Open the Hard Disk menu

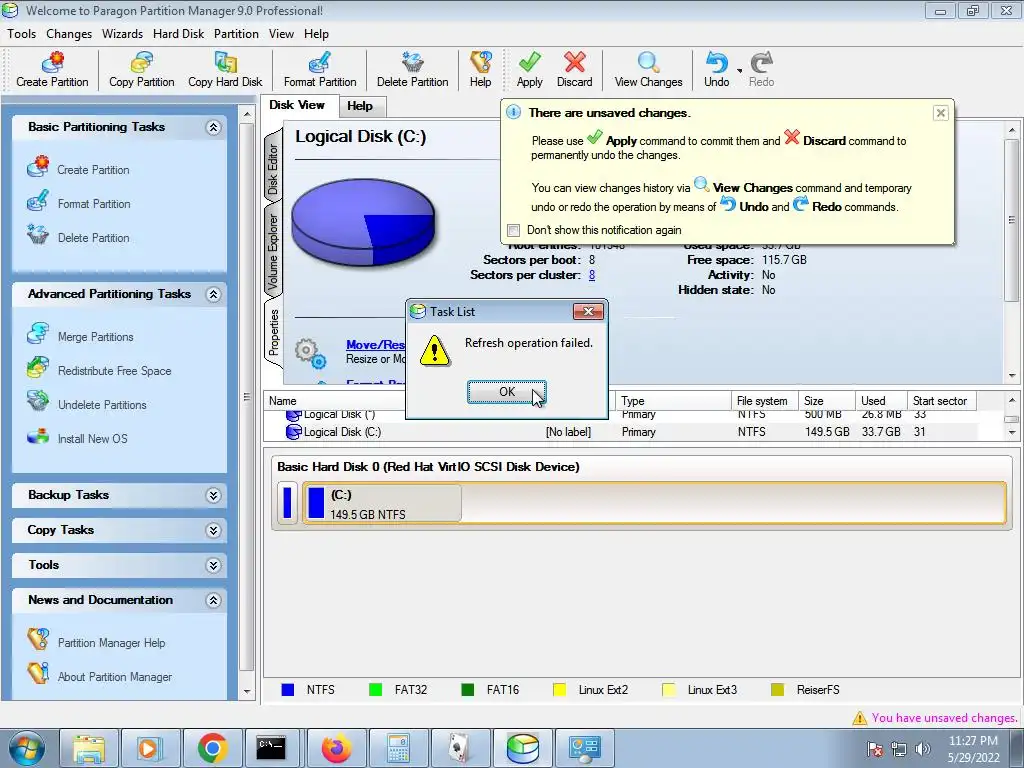point(178,34)
